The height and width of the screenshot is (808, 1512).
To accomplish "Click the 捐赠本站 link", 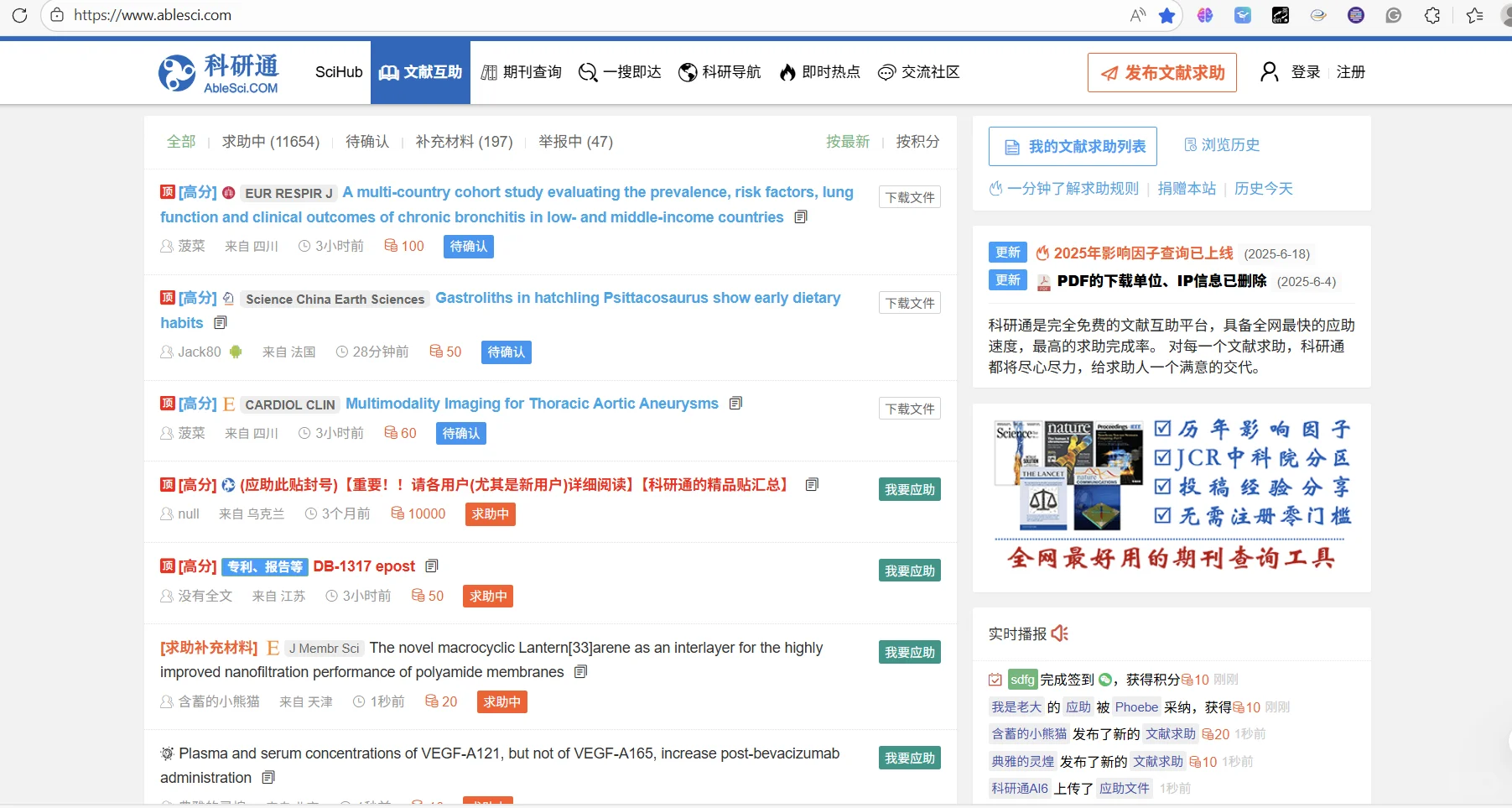I will tap(1187, 189).
